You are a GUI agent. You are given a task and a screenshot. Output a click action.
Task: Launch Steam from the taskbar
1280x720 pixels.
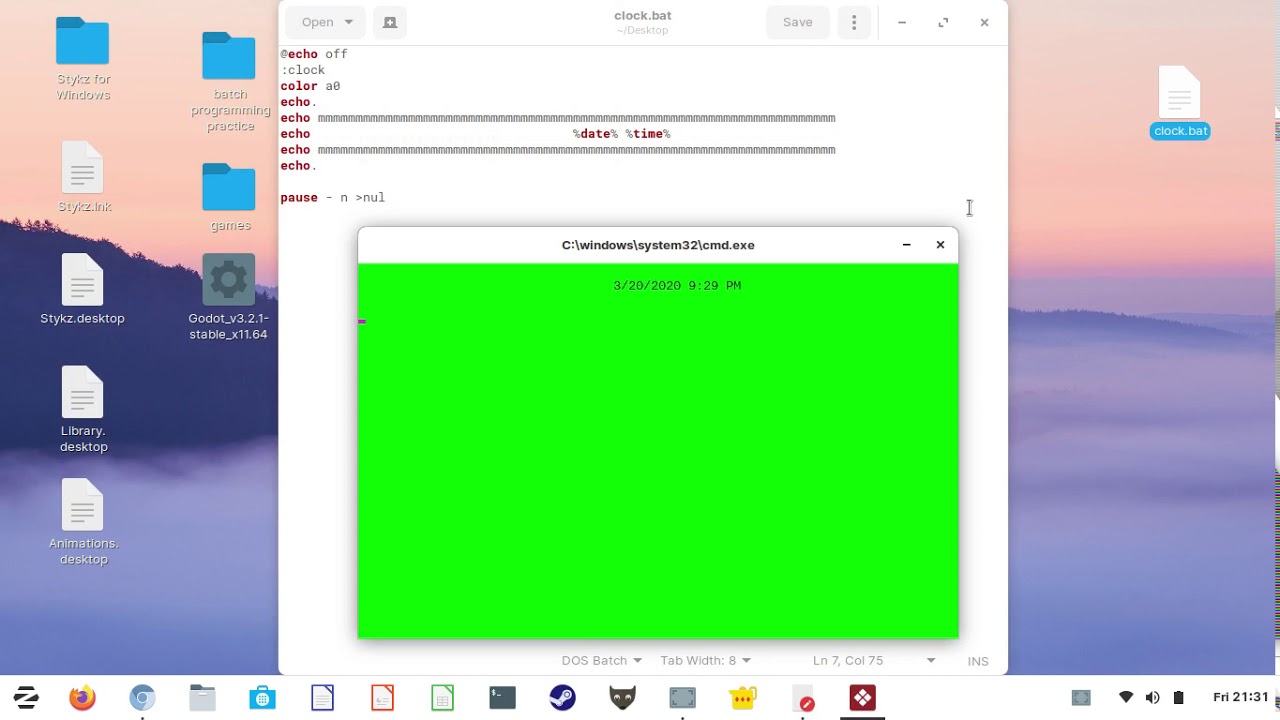pos(562,698)
